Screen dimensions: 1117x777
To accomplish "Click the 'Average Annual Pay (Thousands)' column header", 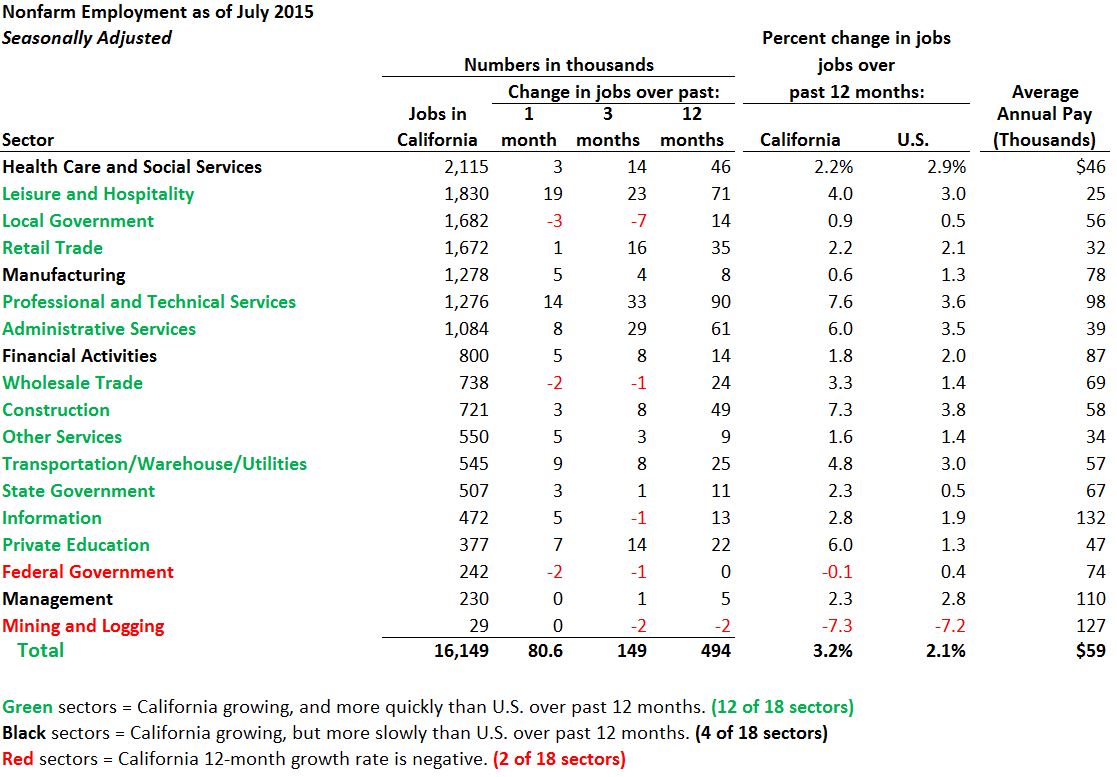I will click(1044, 116).
